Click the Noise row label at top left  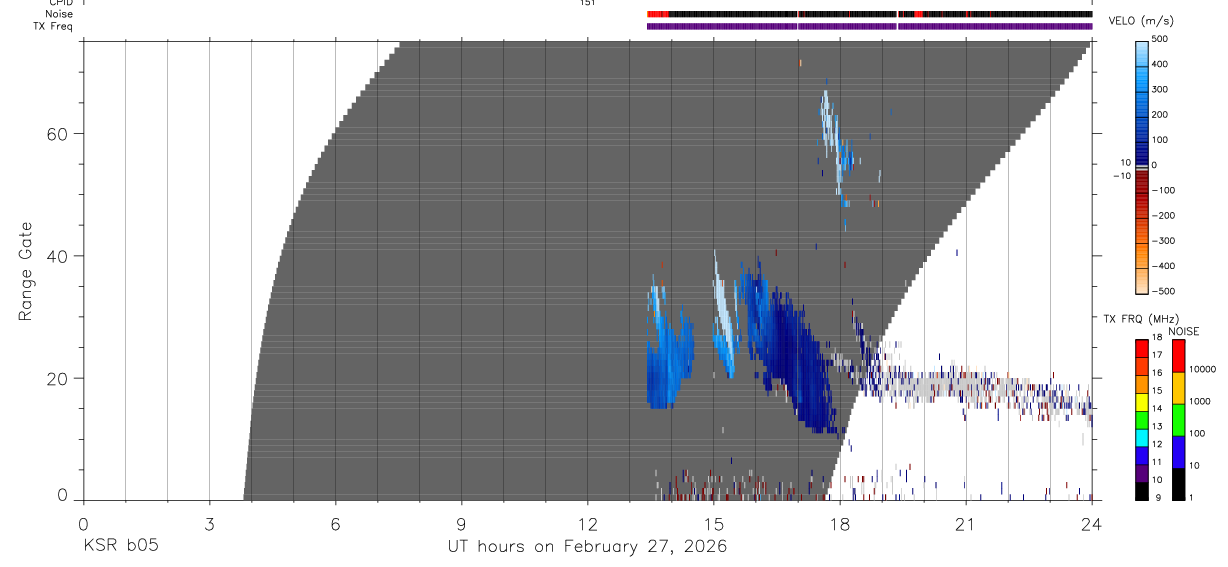59,14
